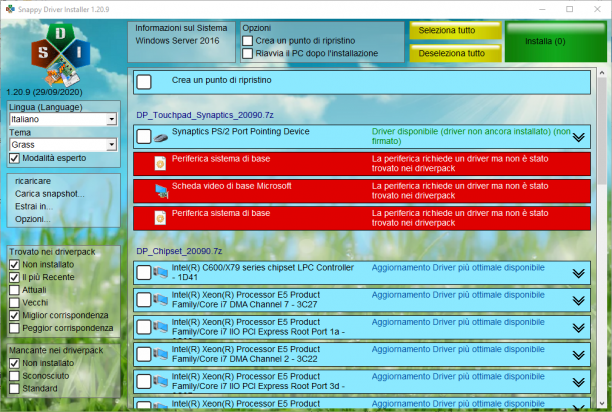
Task: Uncheck Non installato under Mancante nei driverpack
Action: (x=14, y=363)
